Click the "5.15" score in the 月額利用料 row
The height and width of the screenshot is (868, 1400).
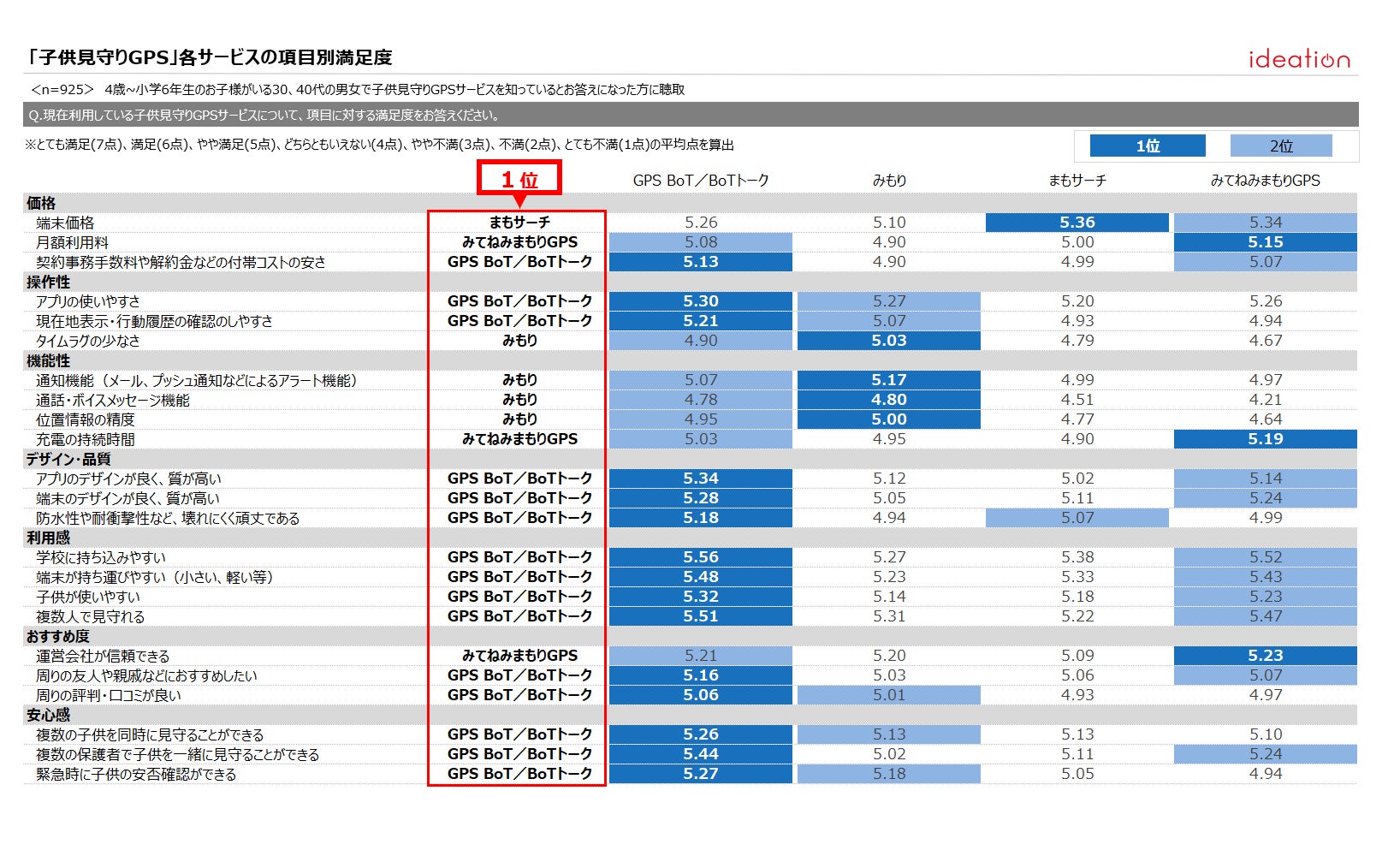[x=1266, y=242]
